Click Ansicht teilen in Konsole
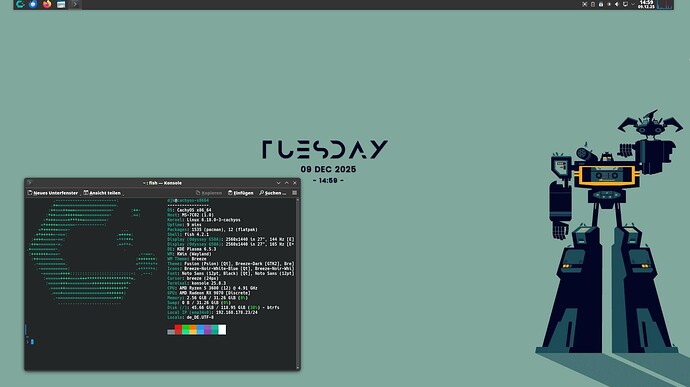The height and width of the screenshot is (387, 690). point(102,193)
